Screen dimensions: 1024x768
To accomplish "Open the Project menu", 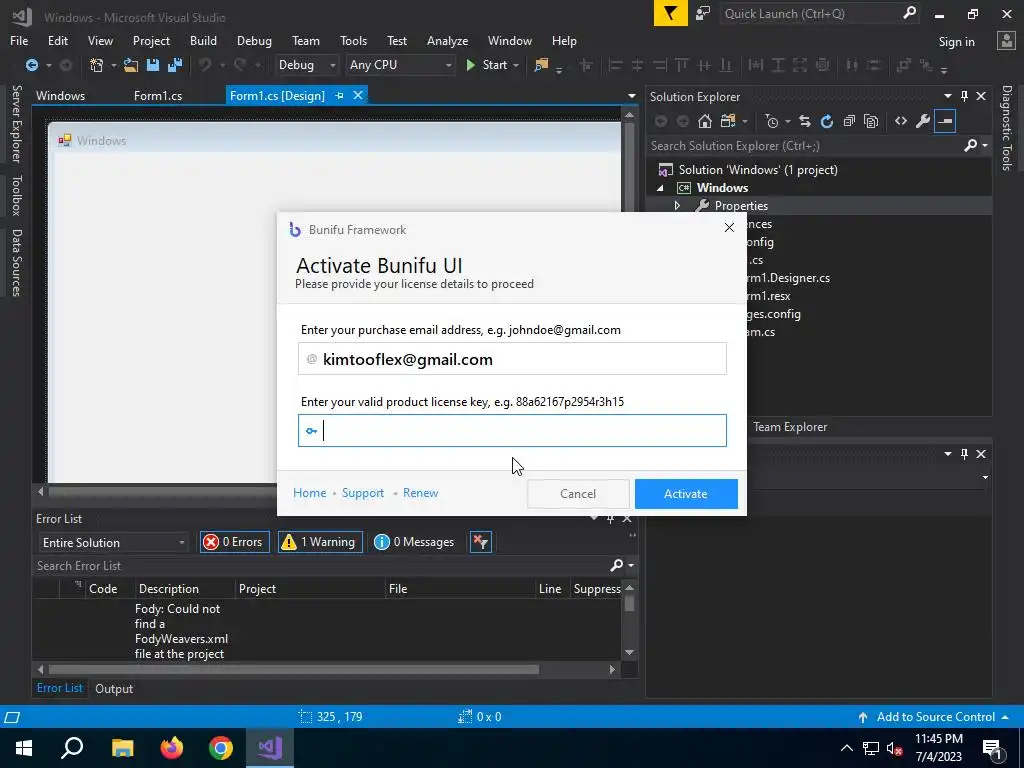I will [151, 40].
